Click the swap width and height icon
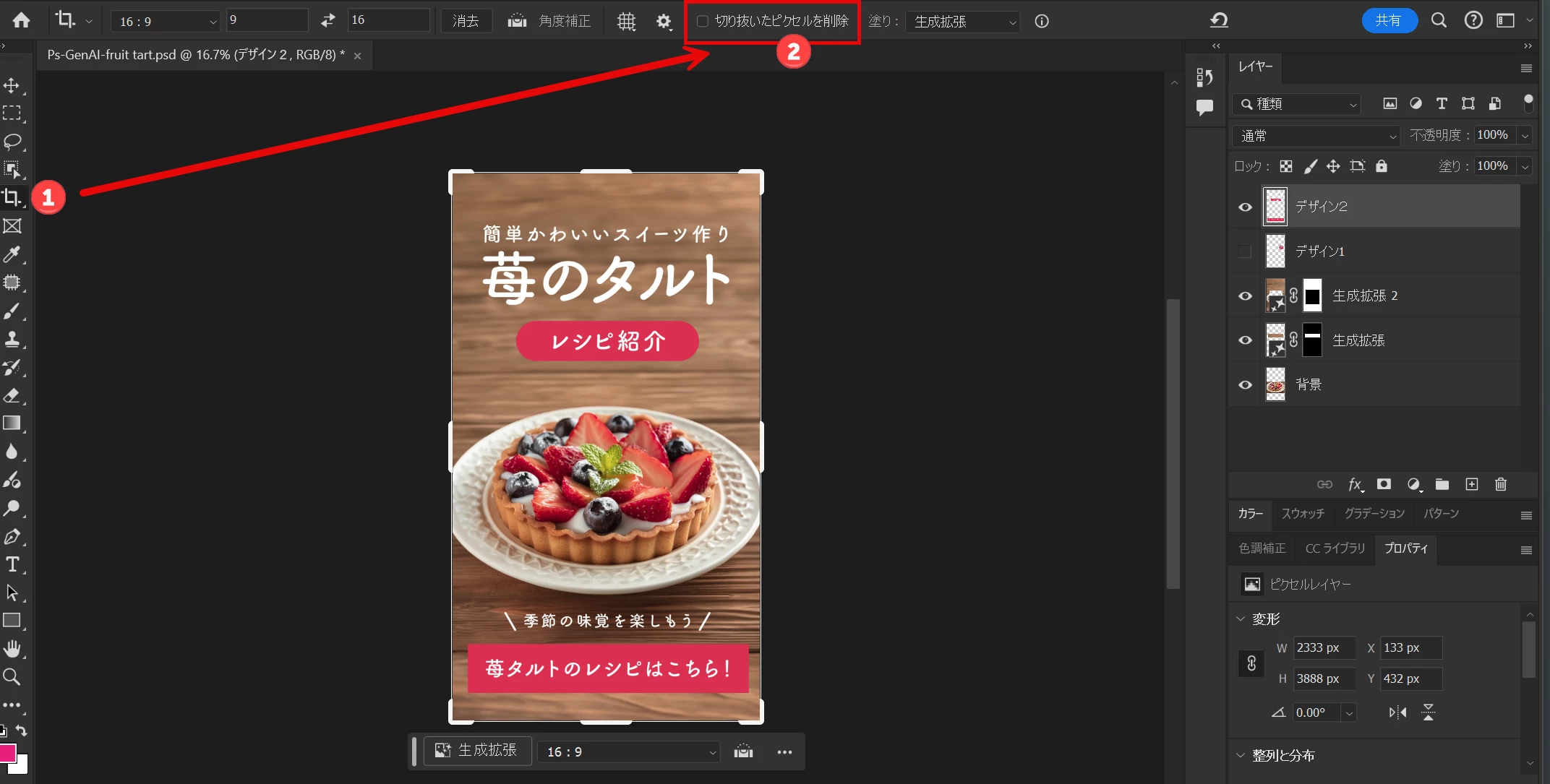 click(x=328, y=20)
